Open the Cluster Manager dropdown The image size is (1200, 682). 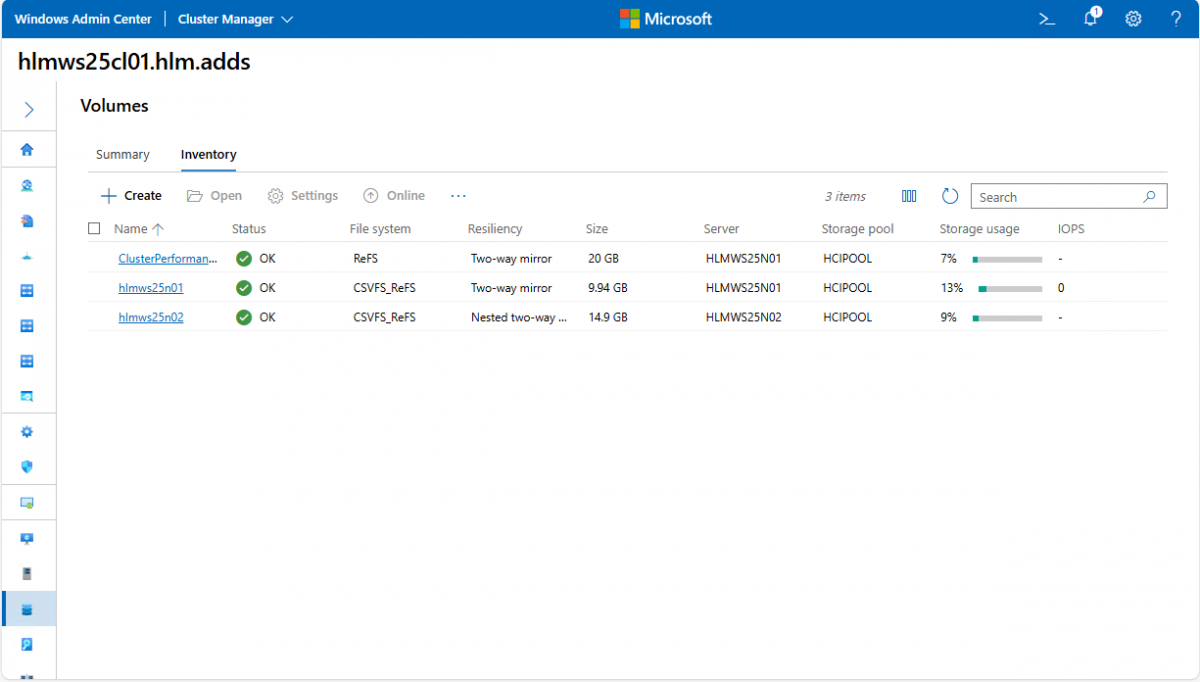pos(235,19)
